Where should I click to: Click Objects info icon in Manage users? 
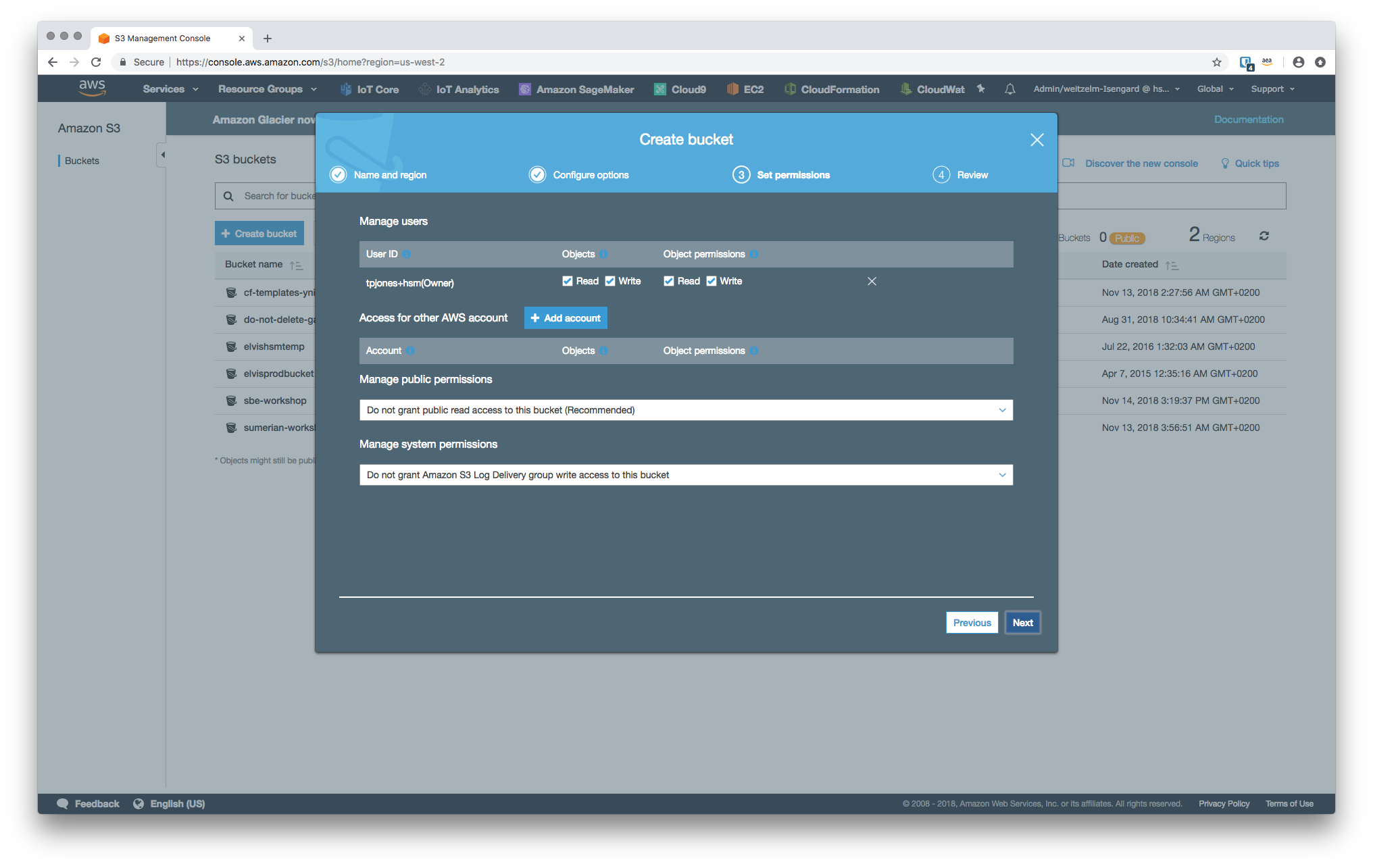coord(603,254)
